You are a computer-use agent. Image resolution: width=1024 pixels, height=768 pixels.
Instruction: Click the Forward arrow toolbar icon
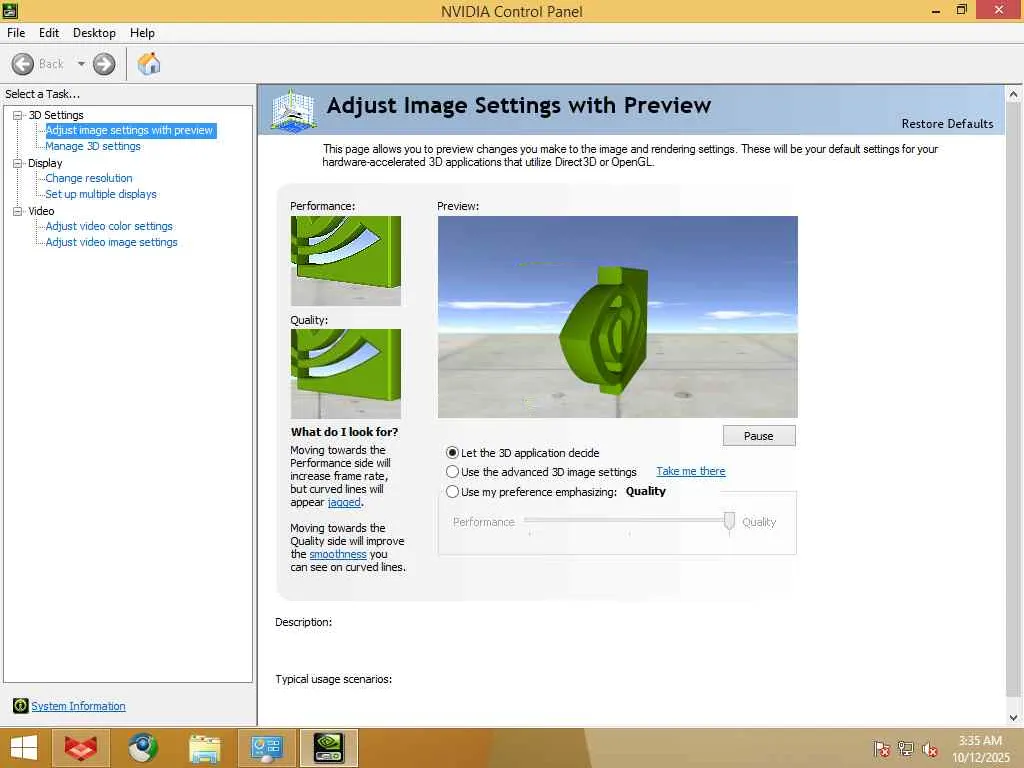tap(104, 64)
